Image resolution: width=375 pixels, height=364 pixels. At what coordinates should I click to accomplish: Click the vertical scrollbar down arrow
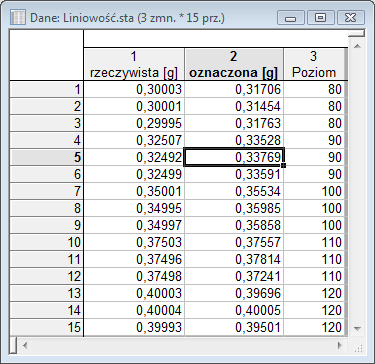click(x=357, y=329)
